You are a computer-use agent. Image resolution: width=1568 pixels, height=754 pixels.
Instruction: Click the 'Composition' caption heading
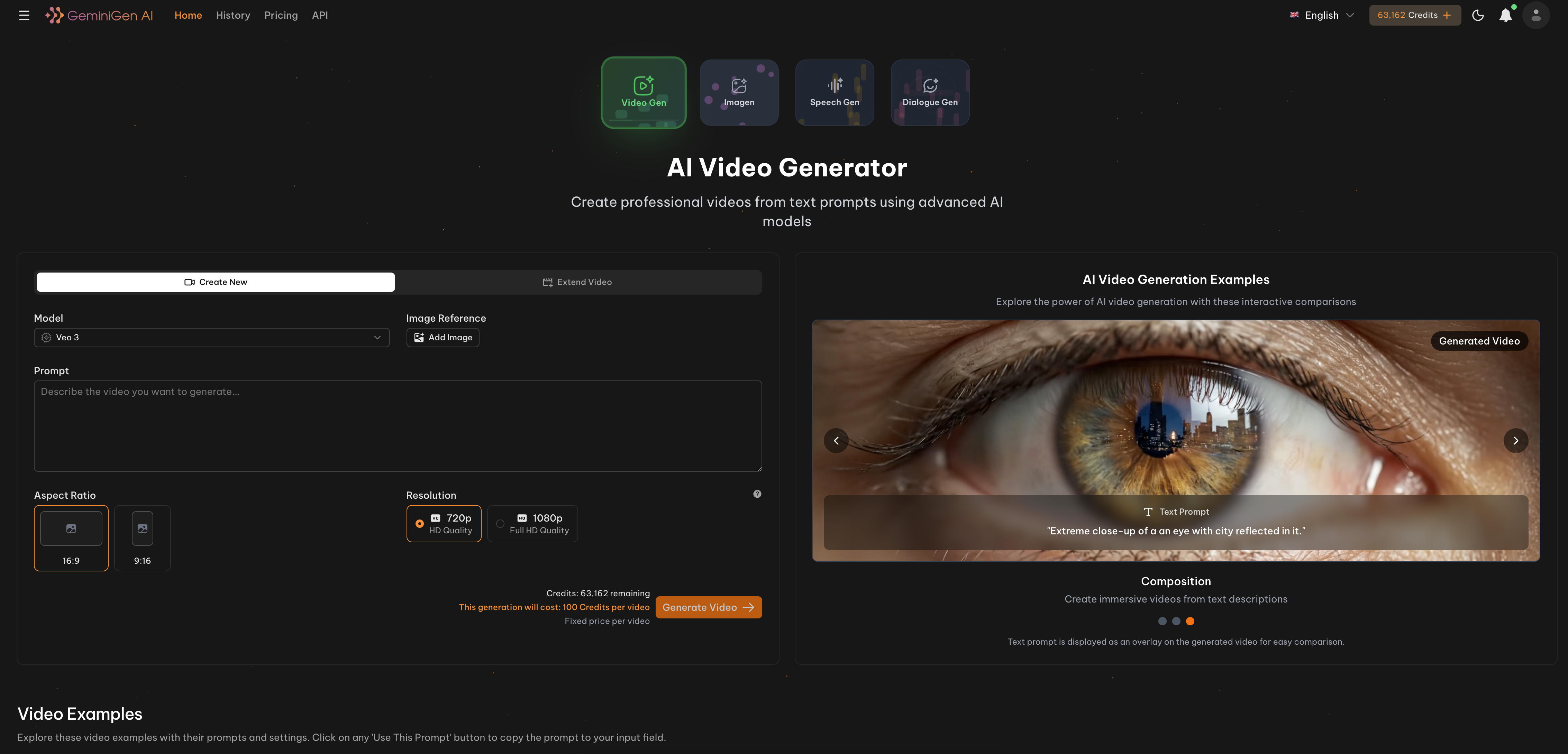[1176, 581]
